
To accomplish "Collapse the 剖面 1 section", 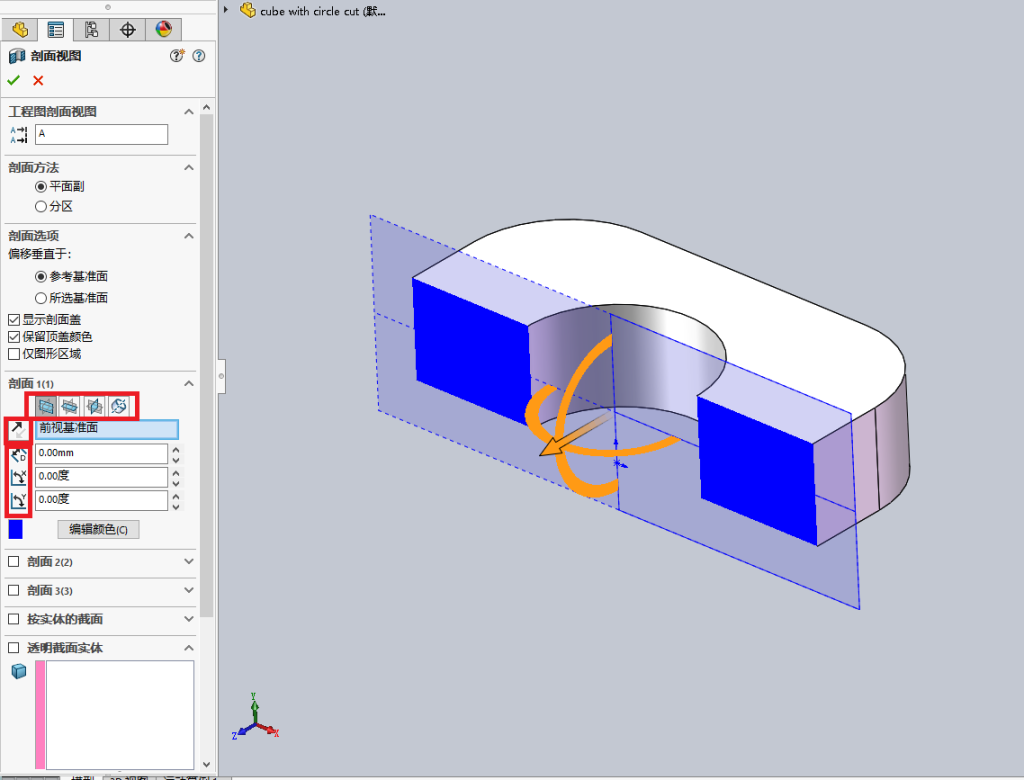I will coord(189,383).
